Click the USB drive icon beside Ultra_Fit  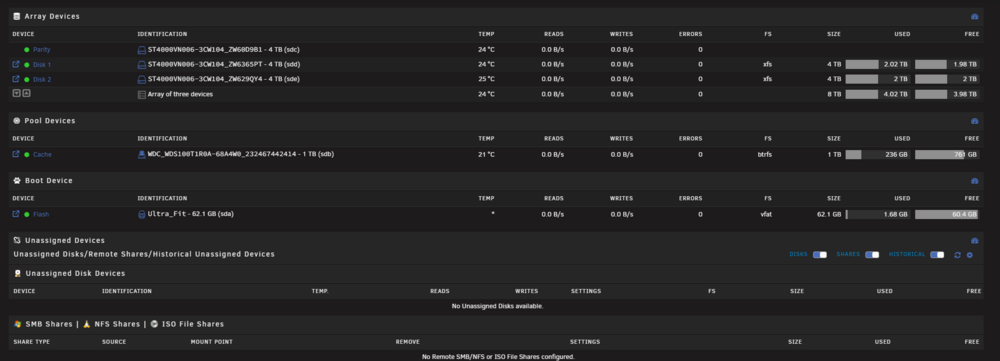point(142,214)
